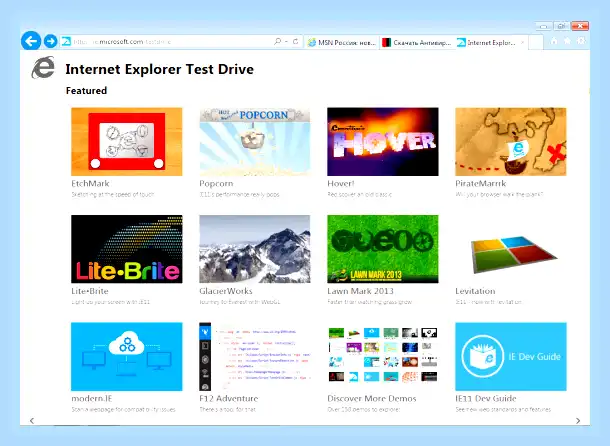610x446 pixels.
Task: Open a new blank tab
Action: point(536,42)
